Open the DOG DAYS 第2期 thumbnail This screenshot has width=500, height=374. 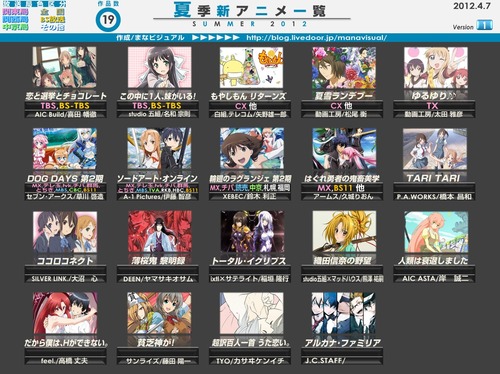pyautogui.click(x=65, y=149)
